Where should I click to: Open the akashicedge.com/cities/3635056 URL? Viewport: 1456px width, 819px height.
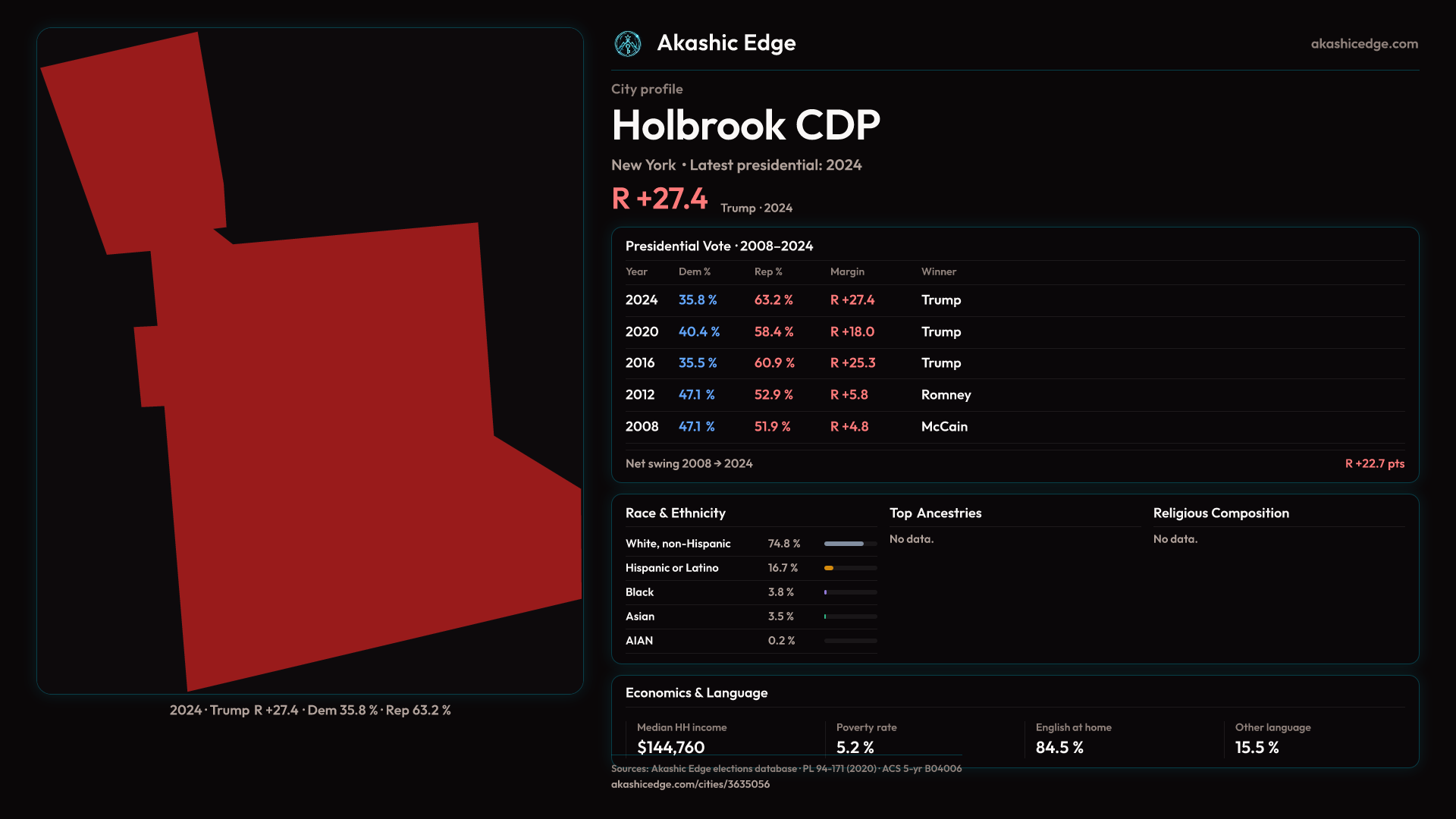690,784
